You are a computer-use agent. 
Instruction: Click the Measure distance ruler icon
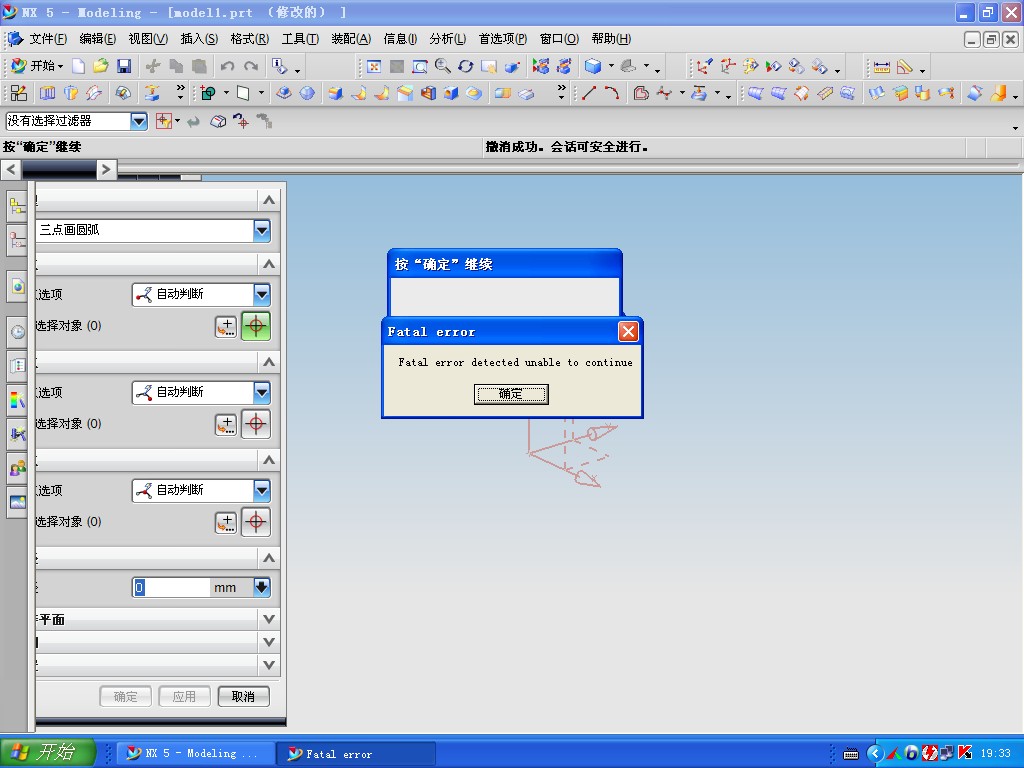tap(882, 67)
